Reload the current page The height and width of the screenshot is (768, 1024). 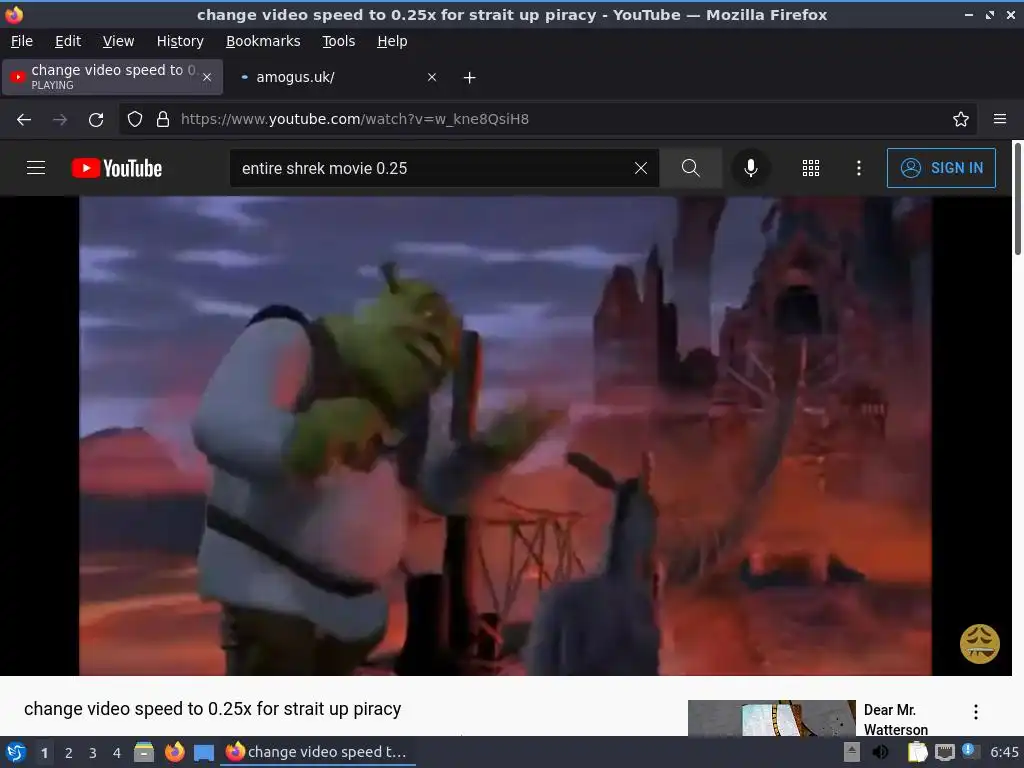96,119
